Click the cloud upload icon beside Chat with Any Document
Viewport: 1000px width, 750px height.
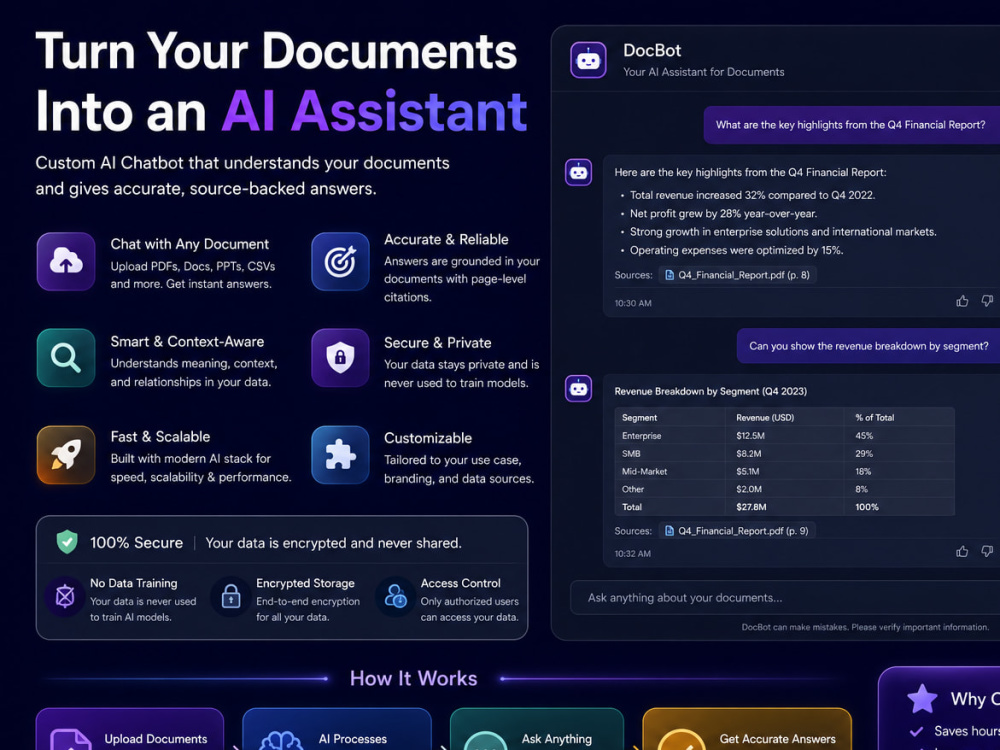(x=66, y=261)
